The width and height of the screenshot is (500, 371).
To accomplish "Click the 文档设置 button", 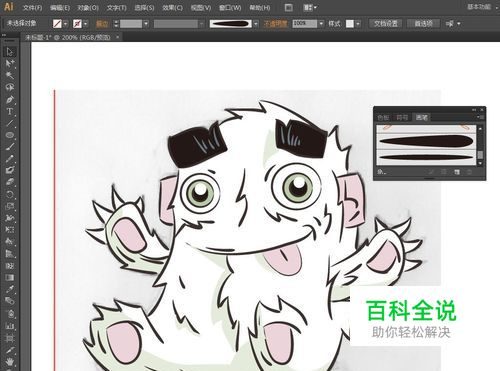I will (x=386, y=24).
